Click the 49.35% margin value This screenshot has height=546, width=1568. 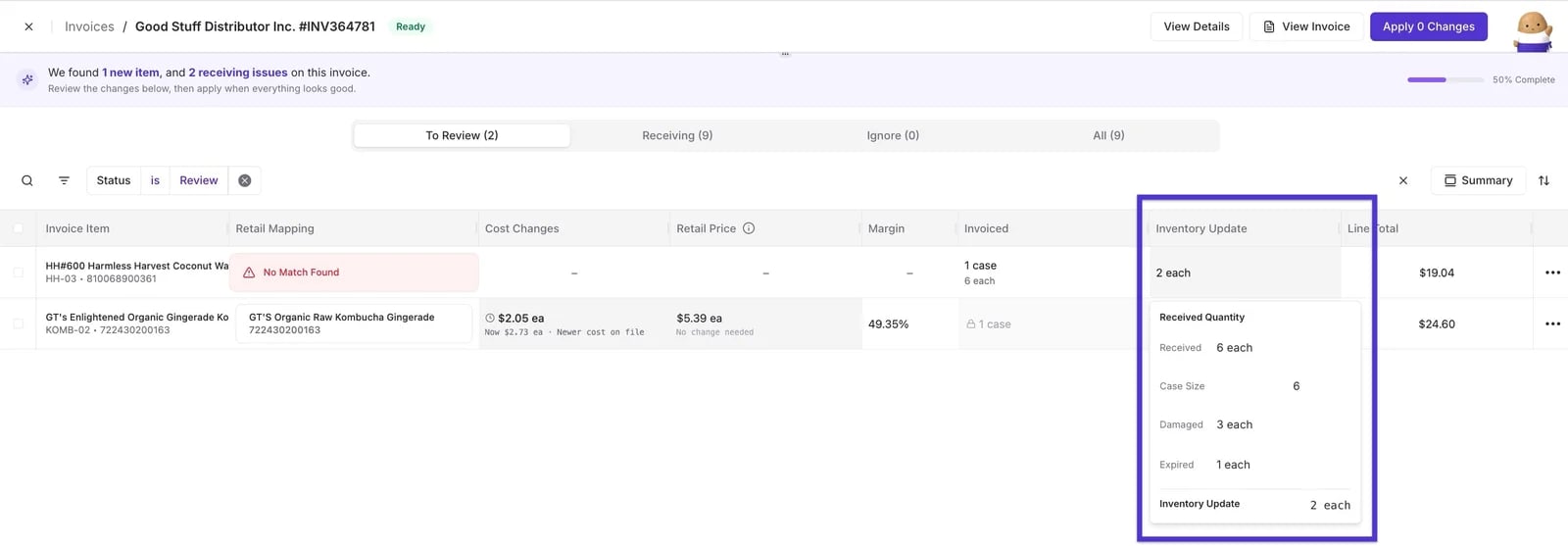pyautogui.click(x=888, y=323)
